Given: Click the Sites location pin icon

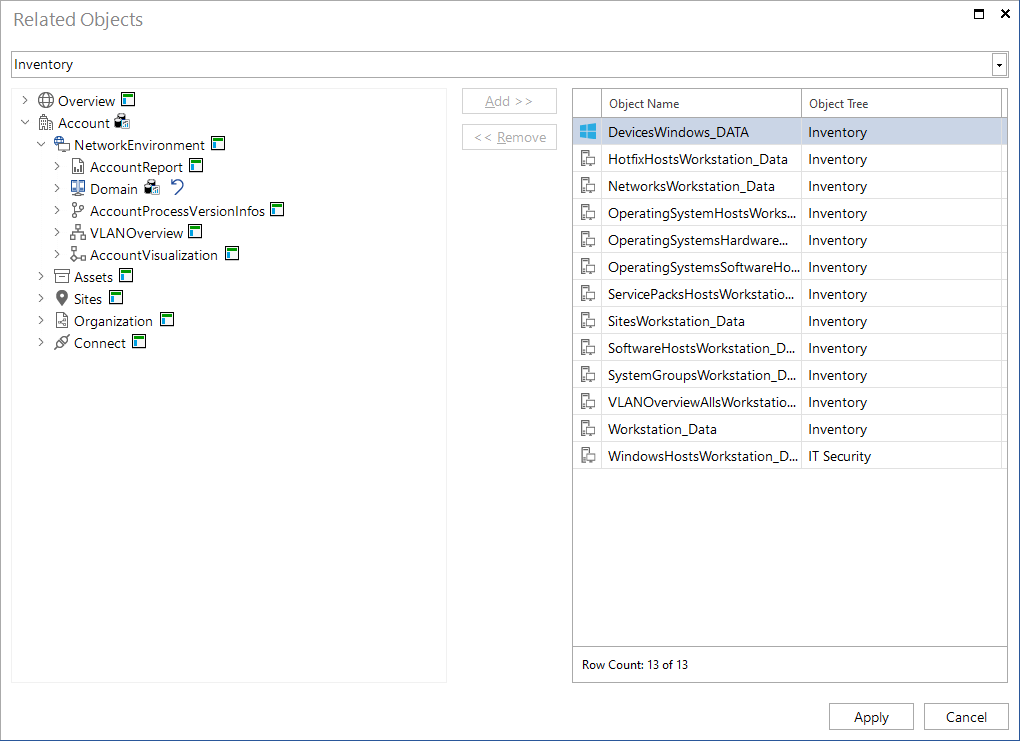Looking at the screenshot, I should (x=62, y=298).
